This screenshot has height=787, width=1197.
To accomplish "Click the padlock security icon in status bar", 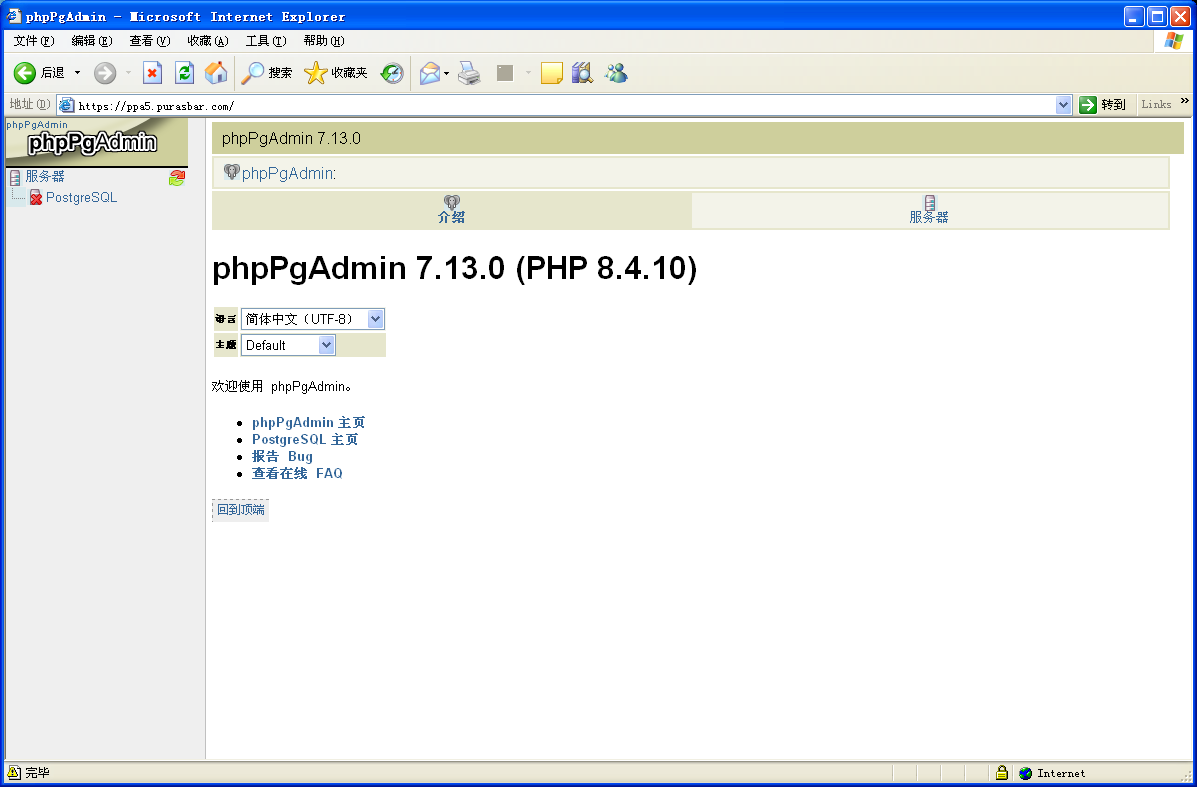I will click(x=1002, y=772).
